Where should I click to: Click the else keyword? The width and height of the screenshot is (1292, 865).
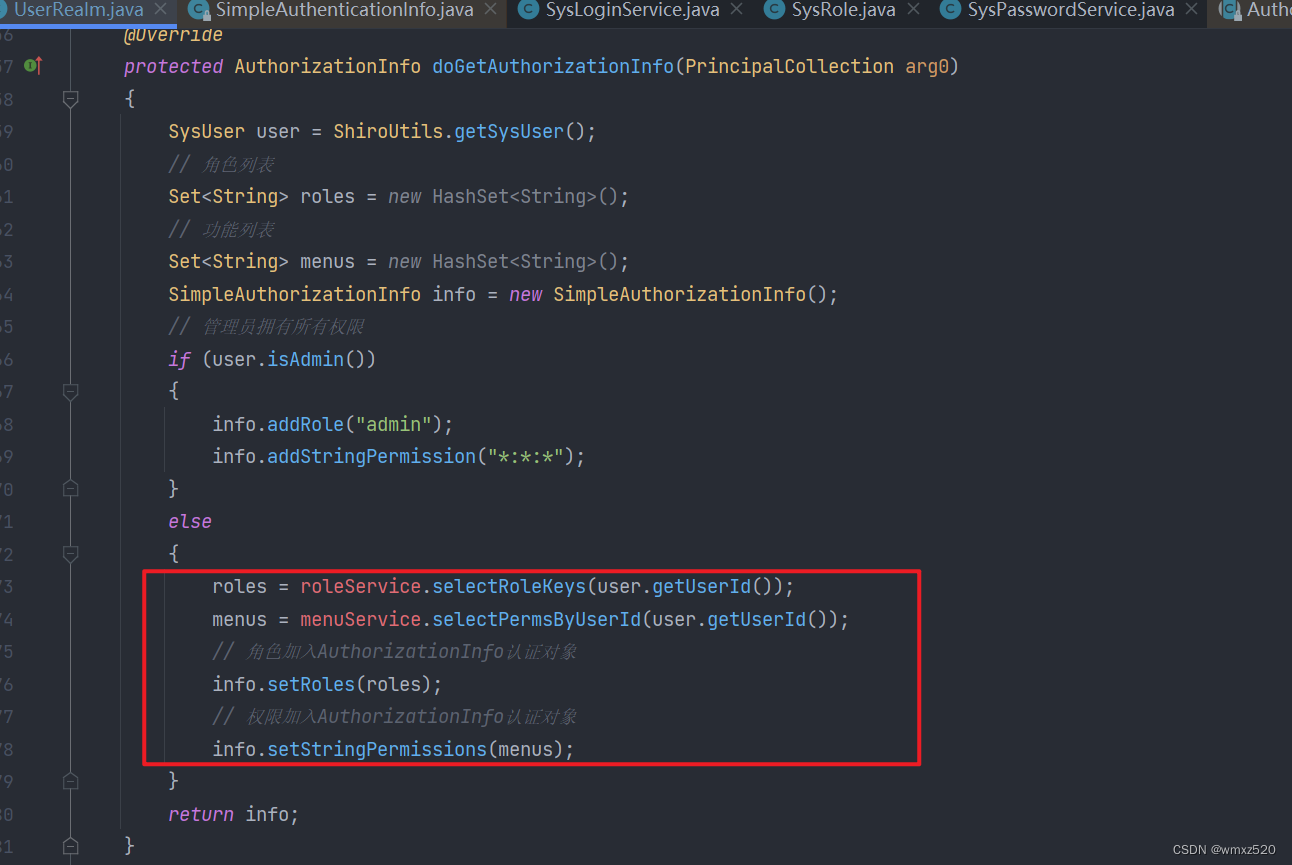click(x=190, y=521)
